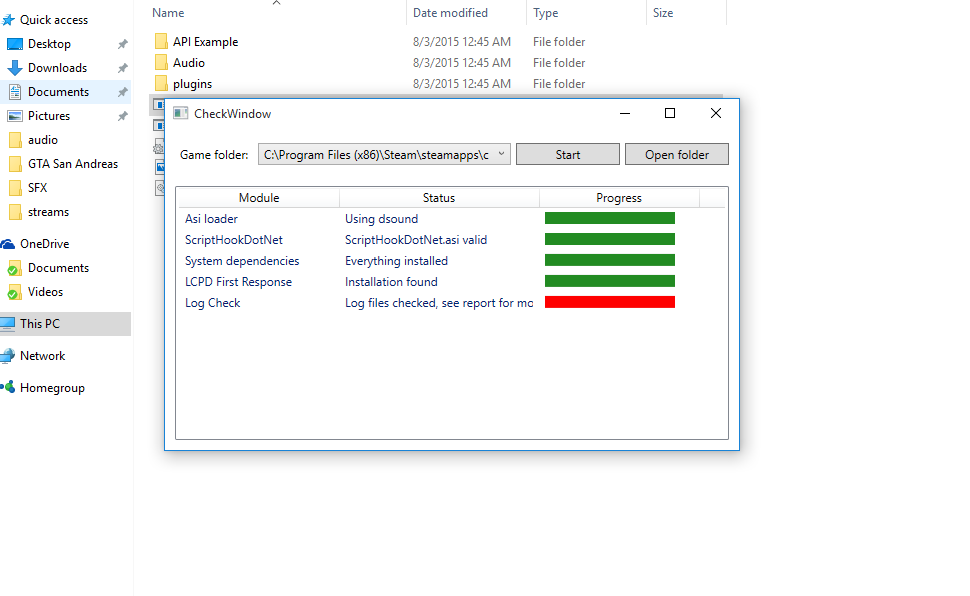
Task: Click API Example folder icon
Action: 161,41
